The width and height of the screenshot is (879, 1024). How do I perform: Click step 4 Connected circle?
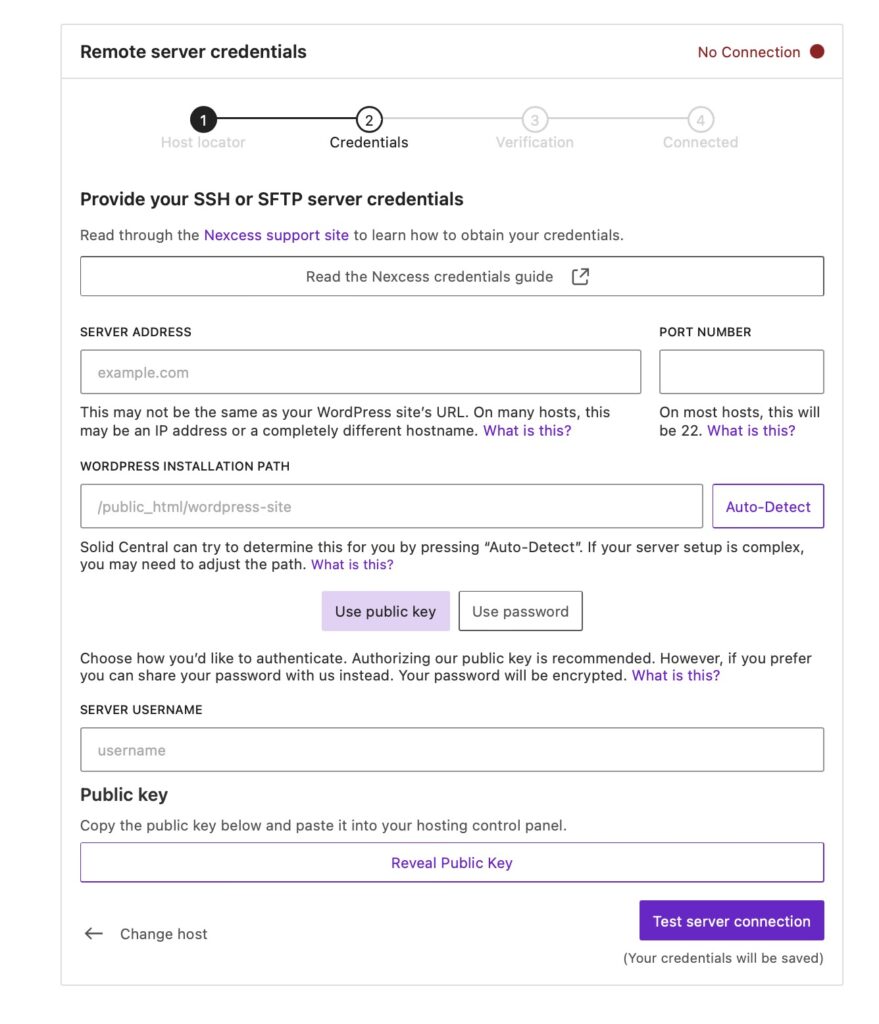[x=701, y=121]
